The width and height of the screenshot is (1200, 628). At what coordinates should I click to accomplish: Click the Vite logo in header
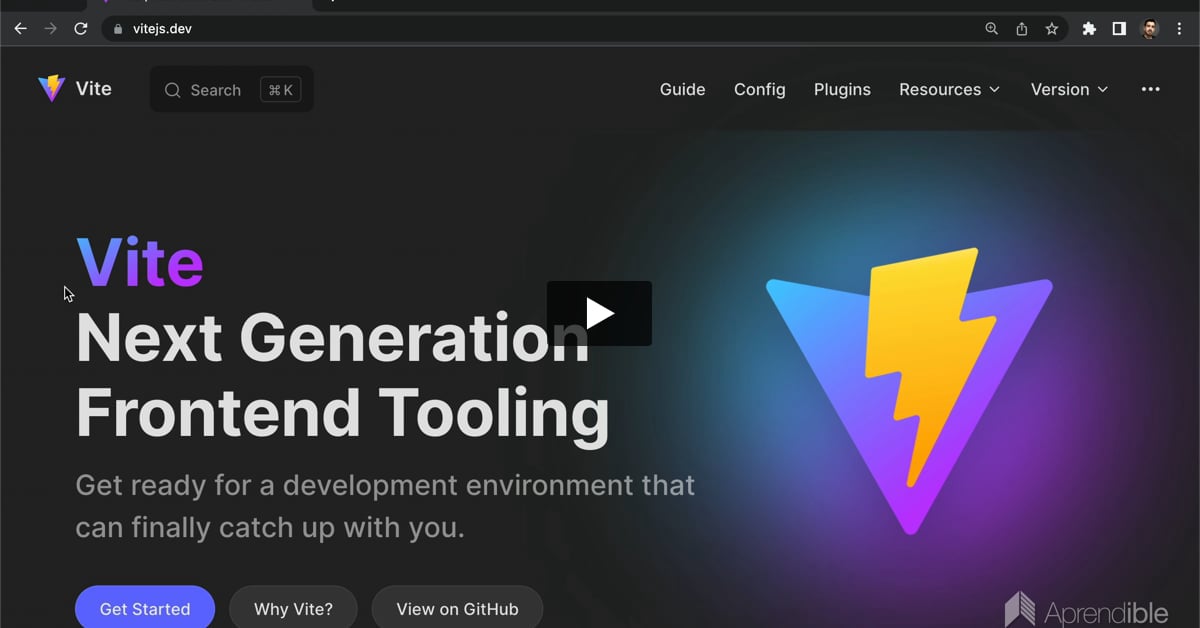51,89
